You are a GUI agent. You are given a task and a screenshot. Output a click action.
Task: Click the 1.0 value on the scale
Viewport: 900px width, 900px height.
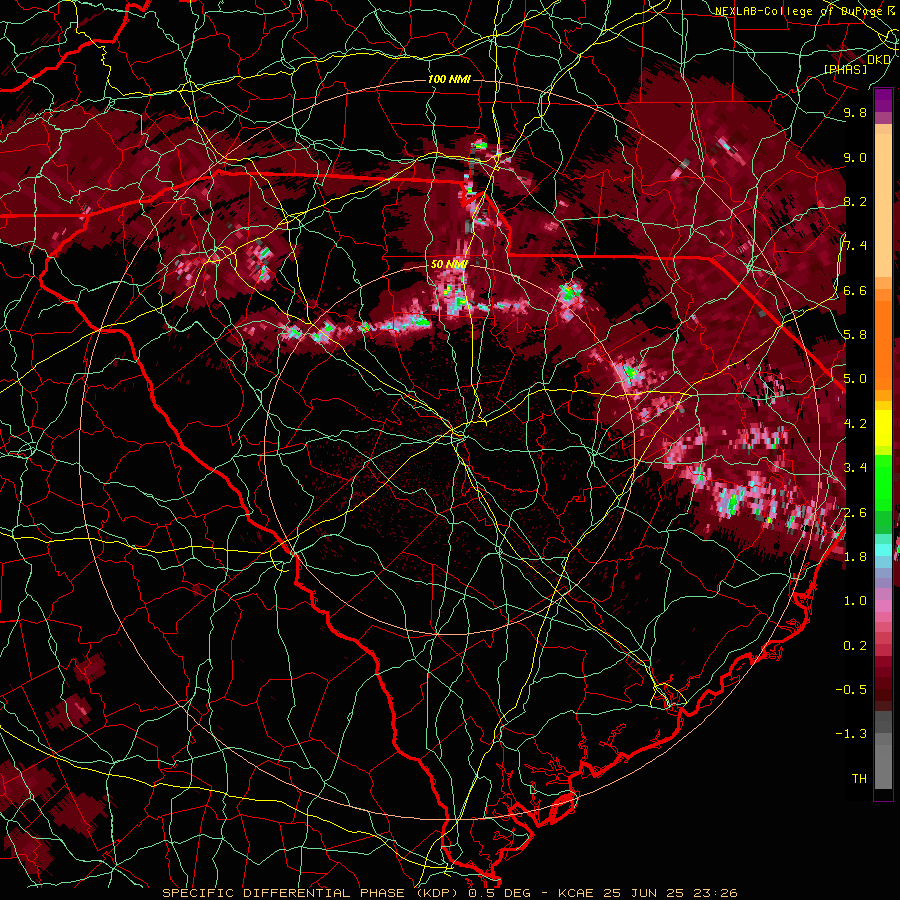point(855,600)
